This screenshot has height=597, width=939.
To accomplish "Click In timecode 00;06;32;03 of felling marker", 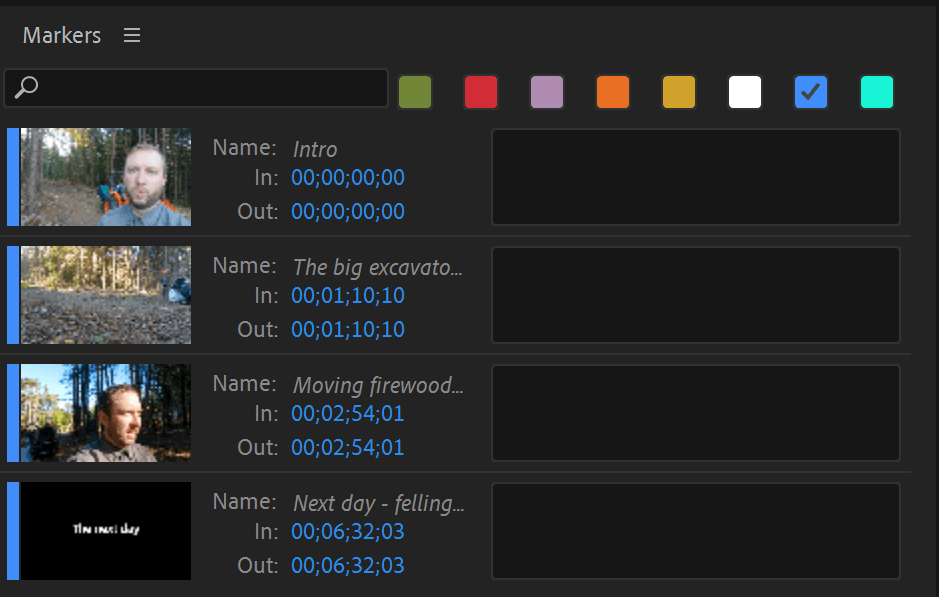I will click(347, 531).
